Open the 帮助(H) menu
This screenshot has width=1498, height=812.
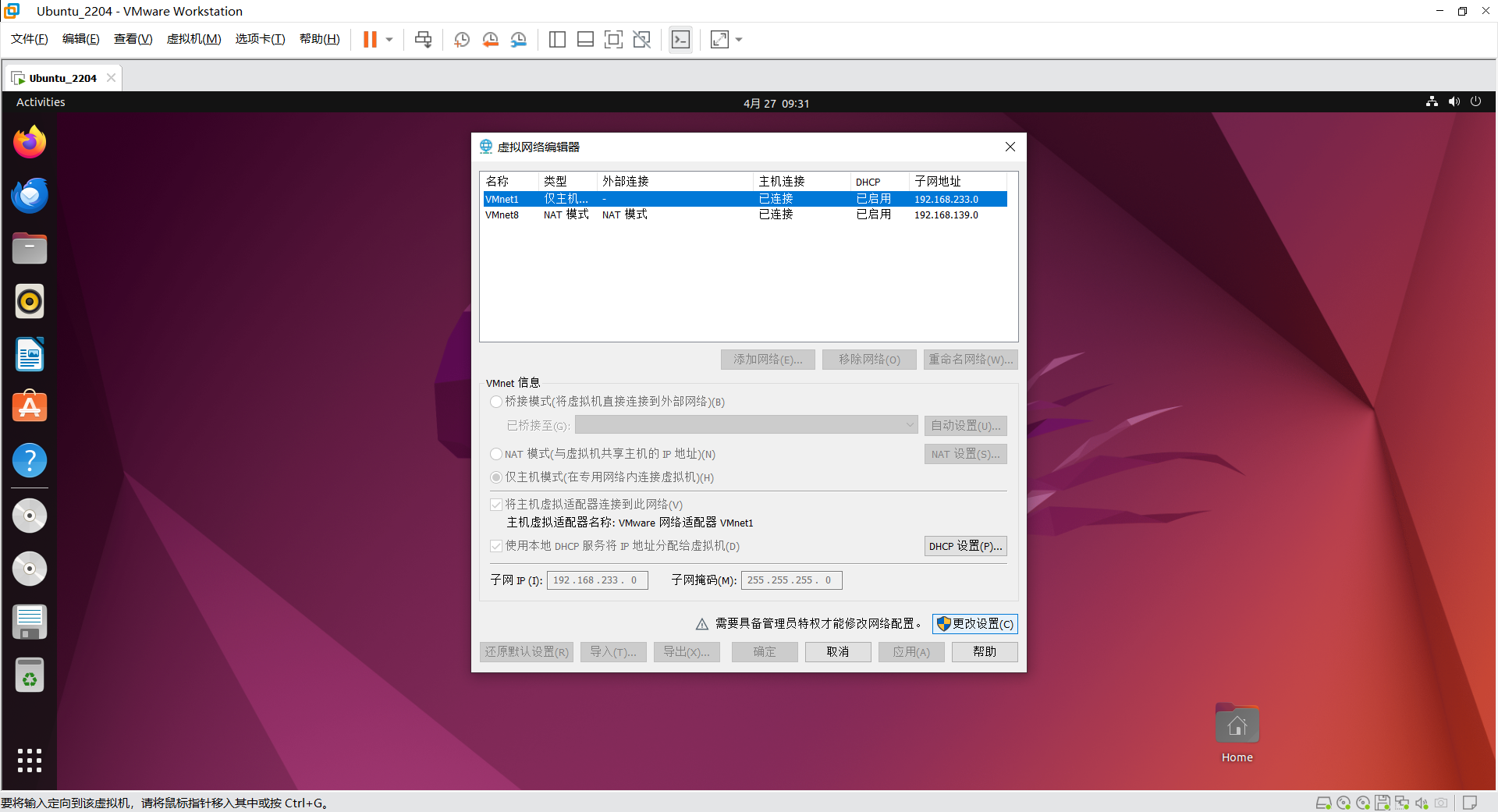[320, 39]
